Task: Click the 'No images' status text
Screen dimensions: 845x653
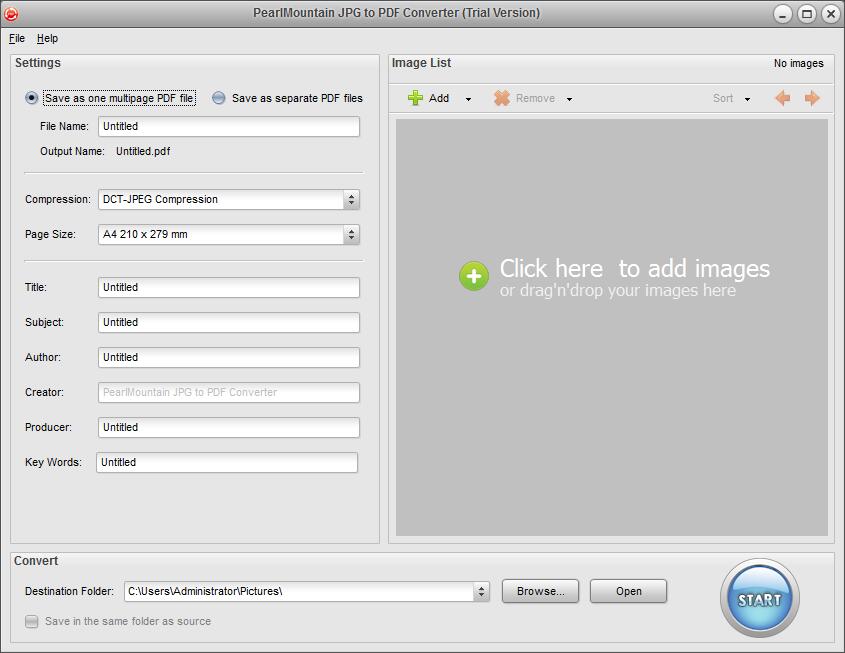Action: point(799,64)
